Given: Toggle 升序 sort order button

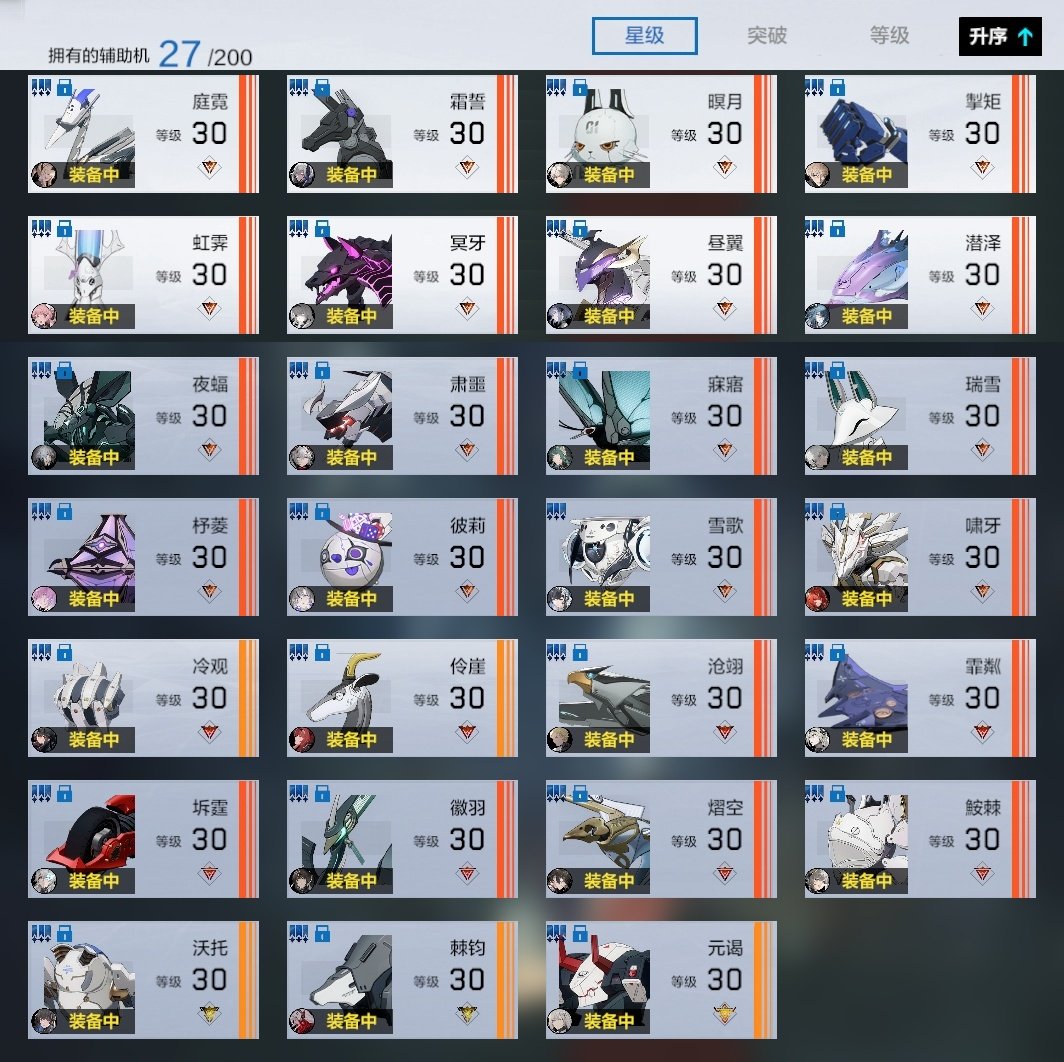Looking at the screenshot, I should pyautogui.click(x=1000, y=37).
